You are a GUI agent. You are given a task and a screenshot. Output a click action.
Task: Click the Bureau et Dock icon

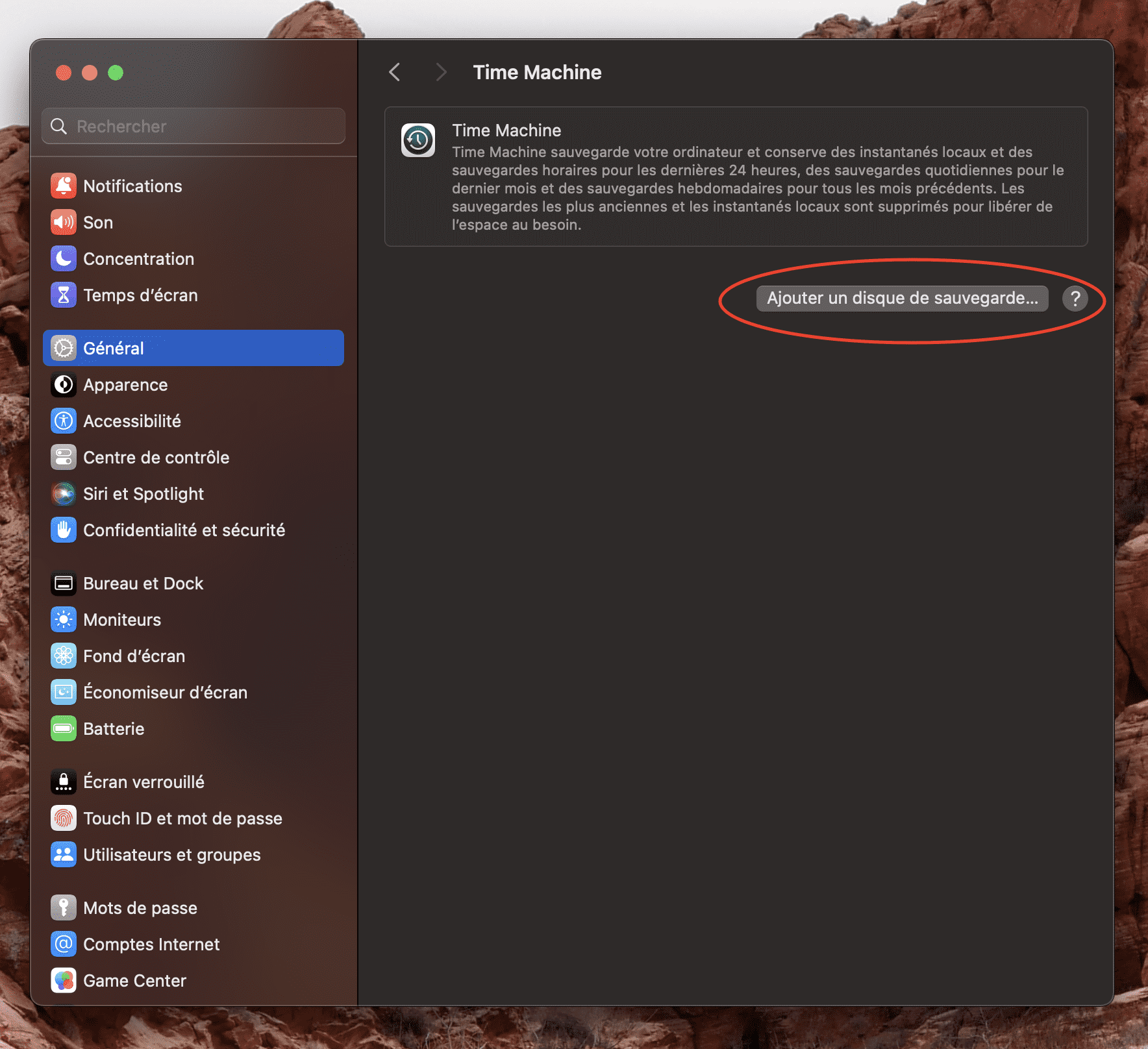tap(64, 584)
